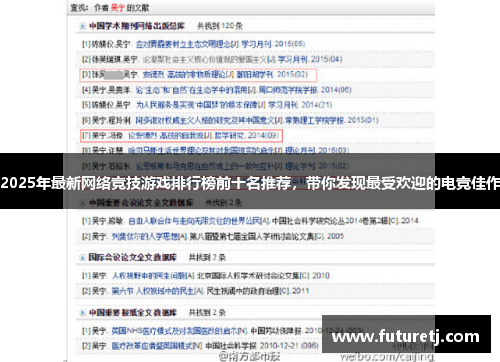
Task: Click authors 吴宁,冯琼 in row [7]
Action: click(107, 135)
